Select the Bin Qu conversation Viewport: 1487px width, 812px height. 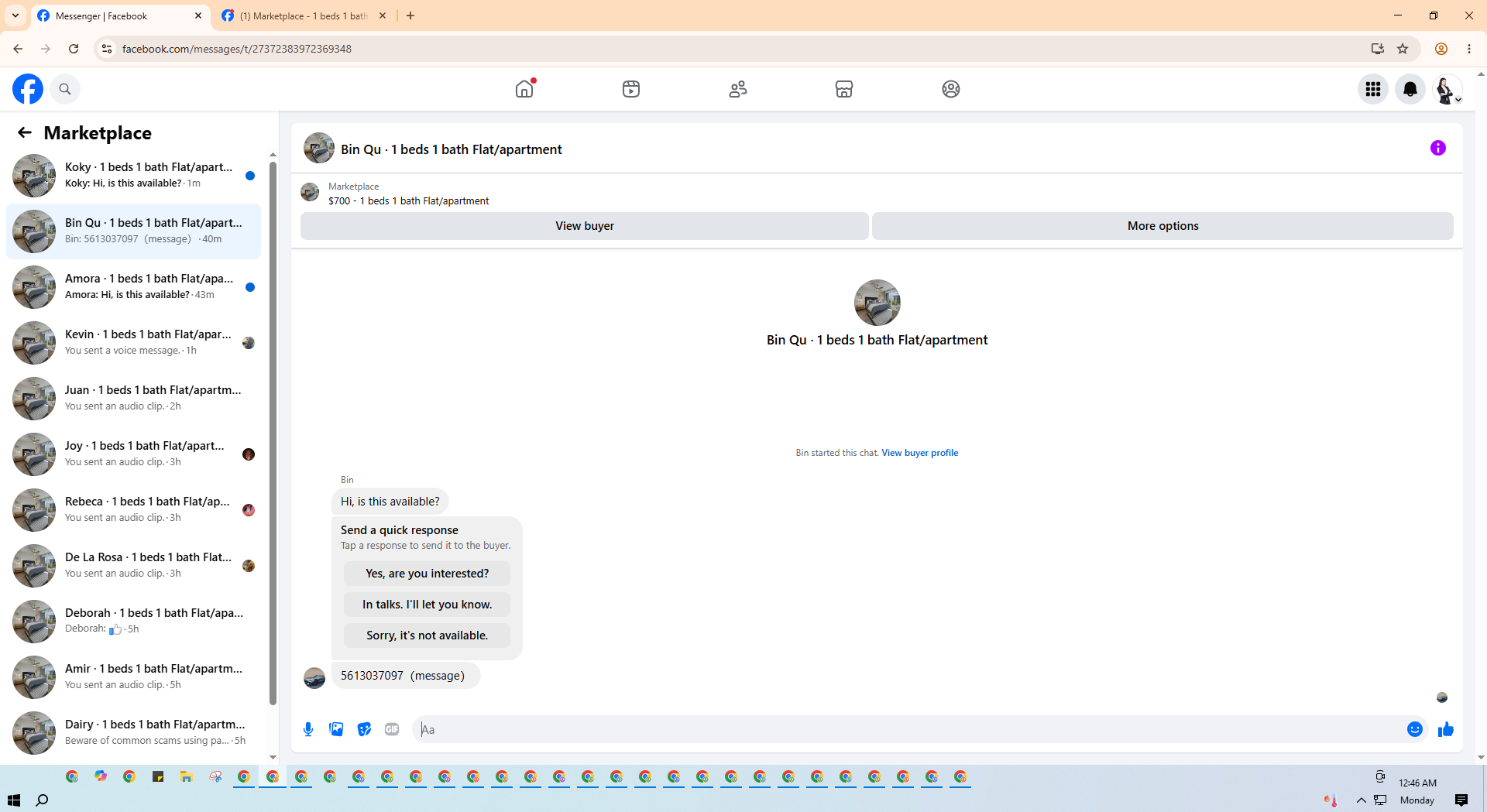tap(133, 231)
